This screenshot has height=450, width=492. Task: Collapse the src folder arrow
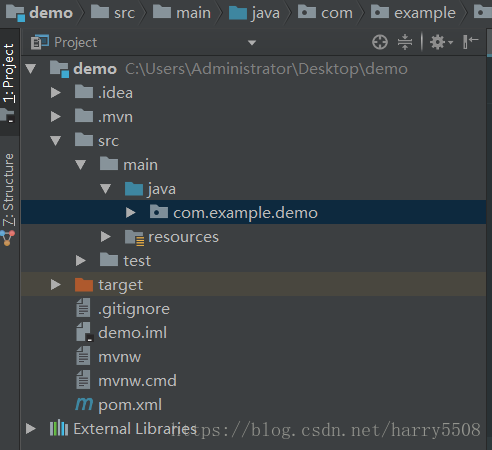55,141
